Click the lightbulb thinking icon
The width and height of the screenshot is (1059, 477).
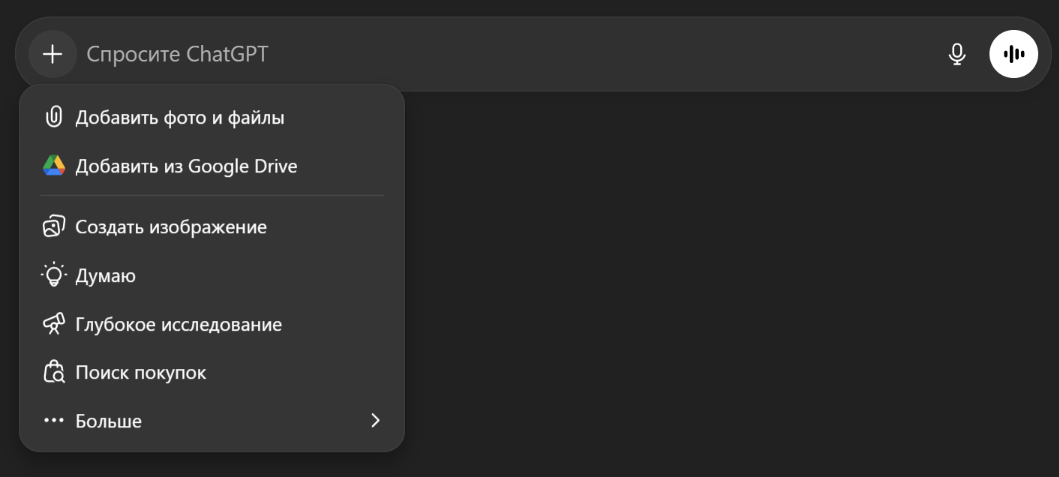(54, 276)
